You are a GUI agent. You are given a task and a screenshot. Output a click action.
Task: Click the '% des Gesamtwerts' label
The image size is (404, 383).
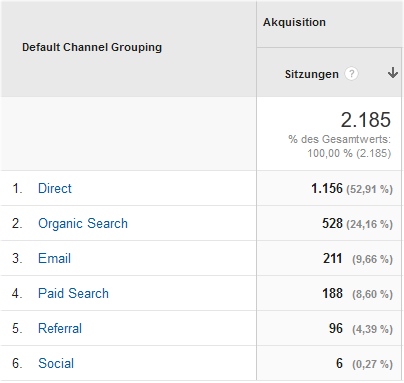click(340, 139)
